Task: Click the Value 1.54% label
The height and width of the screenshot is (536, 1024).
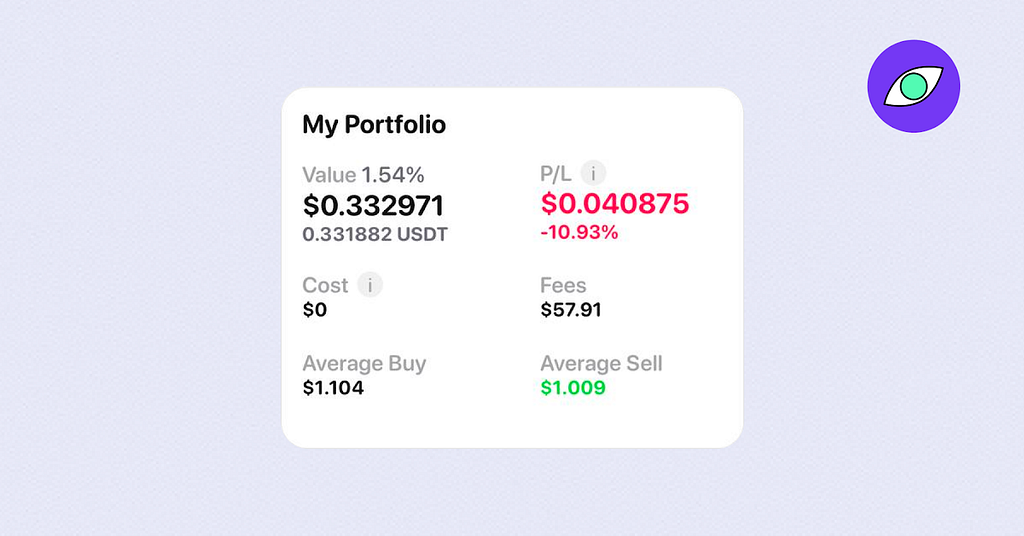Action: pyautogui.click(x=363, y=175)
